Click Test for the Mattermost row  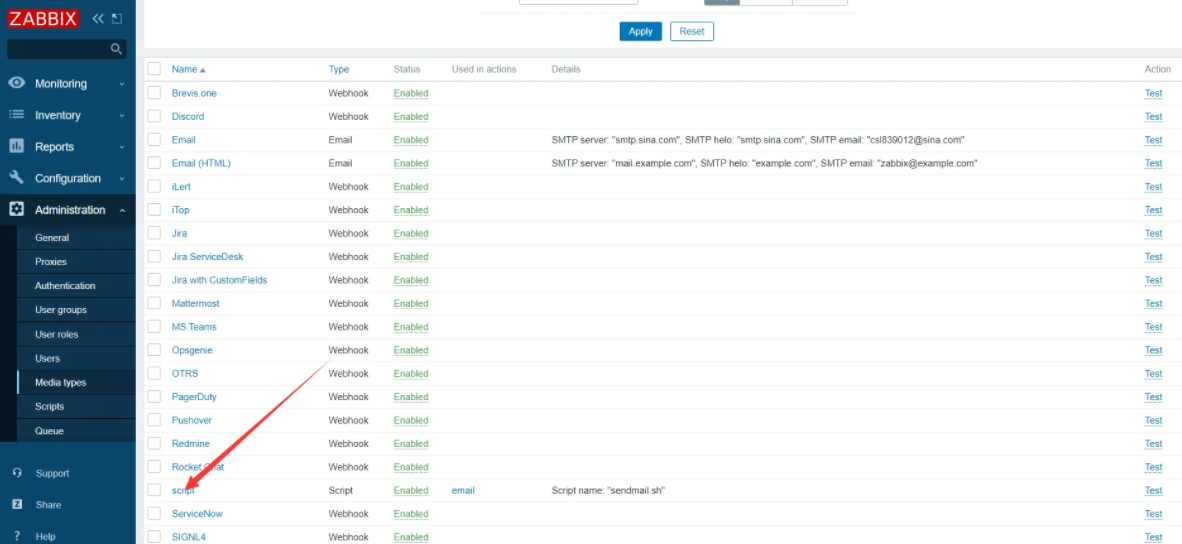point(1153,303)
